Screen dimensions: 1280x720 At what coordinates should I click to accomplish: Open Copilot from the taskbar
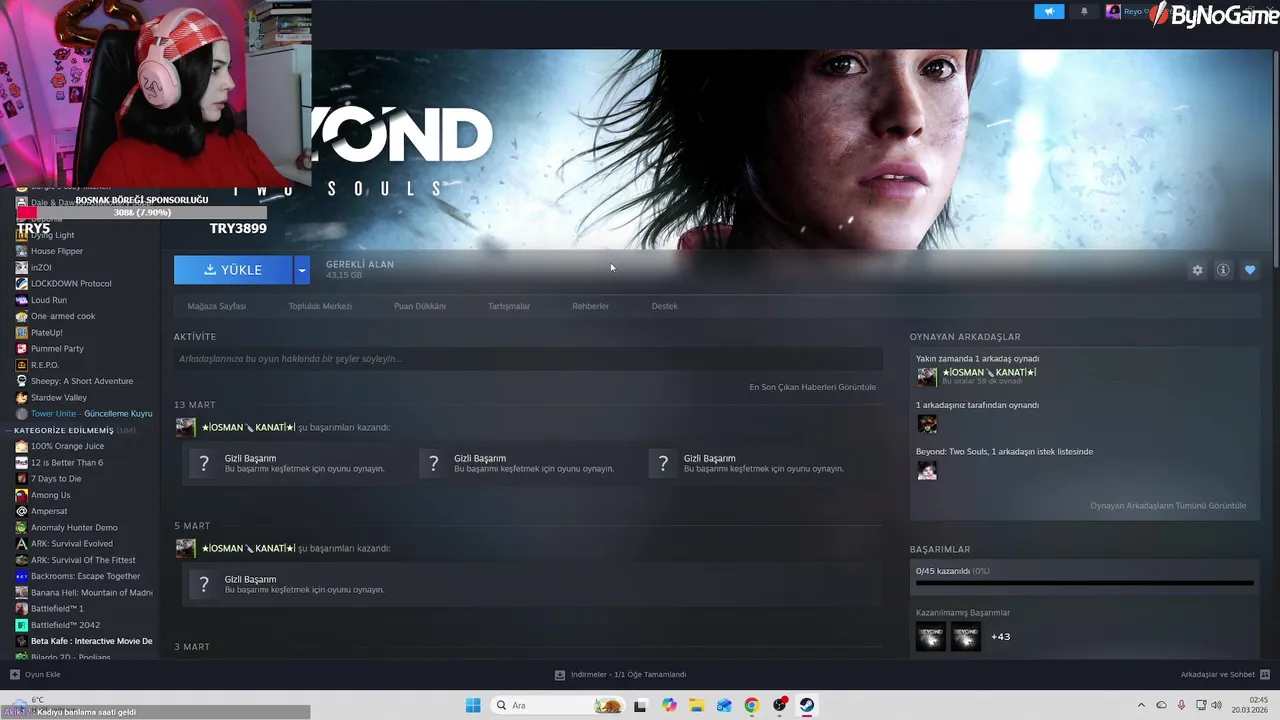click(x=668, y=705)
